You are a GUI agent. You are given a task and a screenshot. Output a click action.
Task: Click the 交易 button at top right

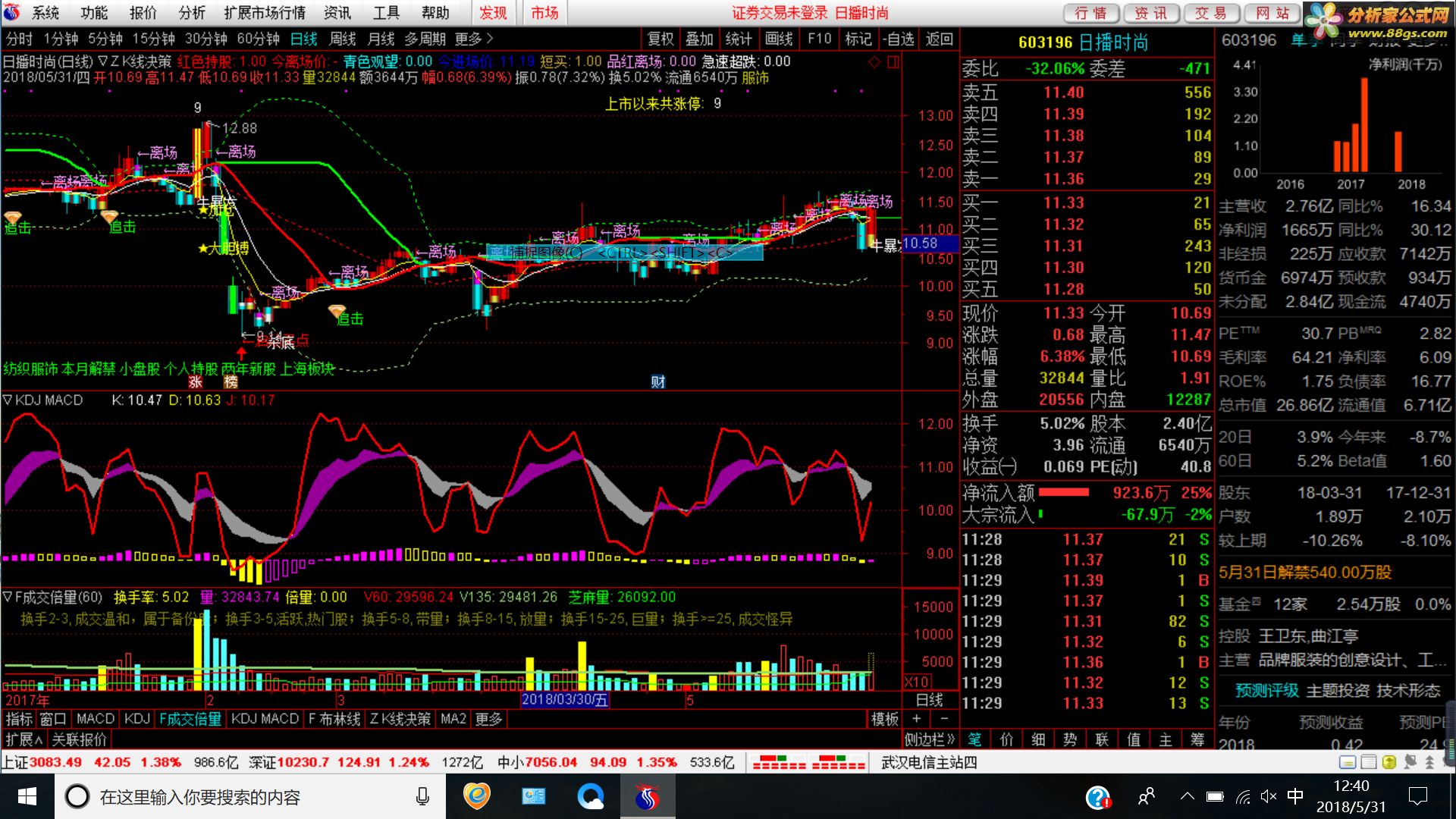coord(1210,13)
